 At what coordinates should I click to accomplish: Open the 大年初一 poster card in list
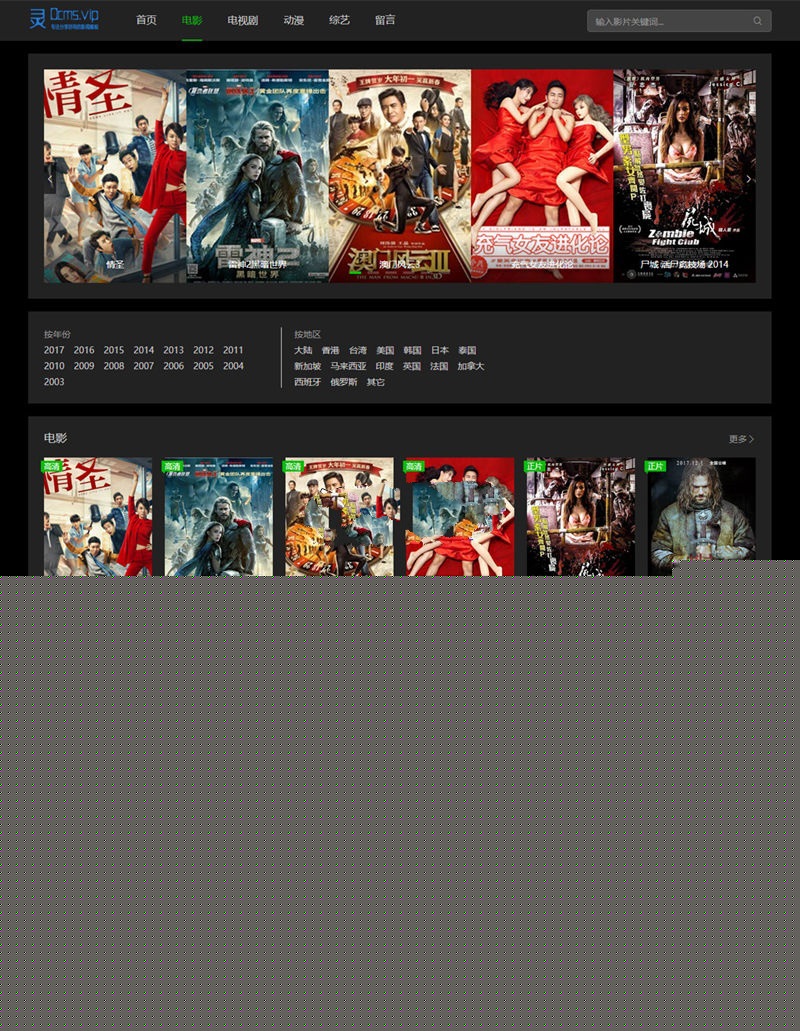coord(339,517)
